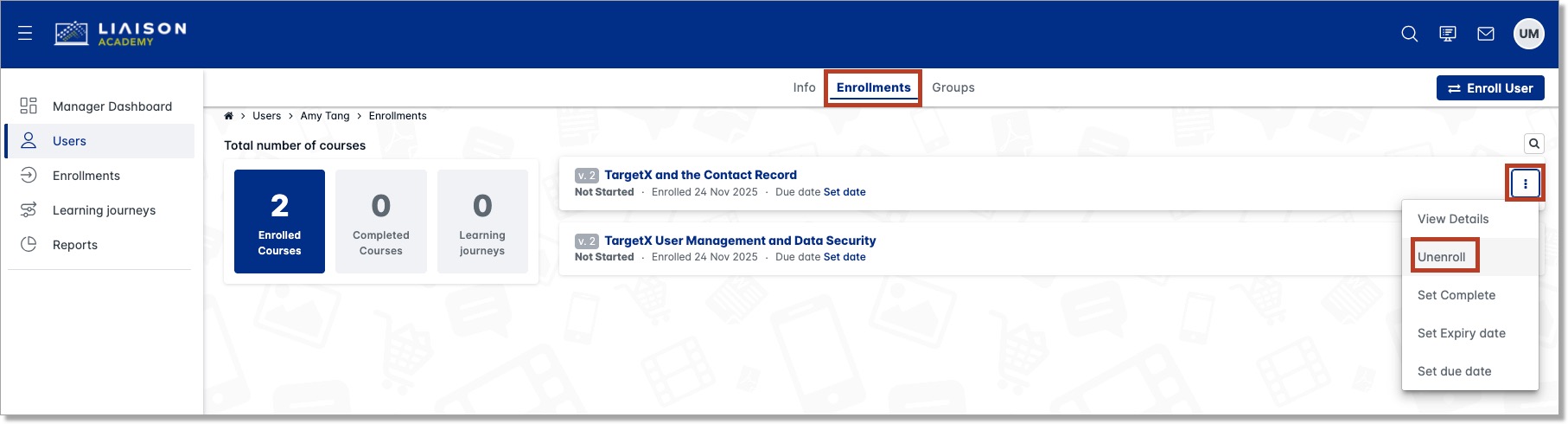Select the Completed Courses tile
The height and width of the screenshot is (424, 1568).
pyautogui.click(x=381, y=222)
